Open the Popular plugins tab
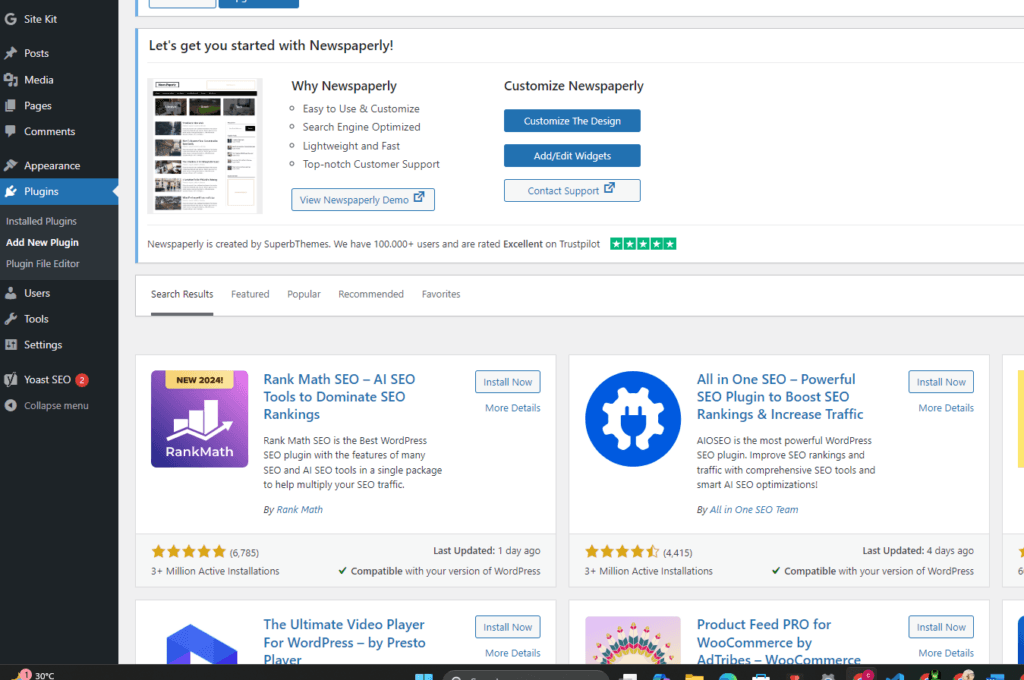1024x680 pixels. tap(304, 294)
